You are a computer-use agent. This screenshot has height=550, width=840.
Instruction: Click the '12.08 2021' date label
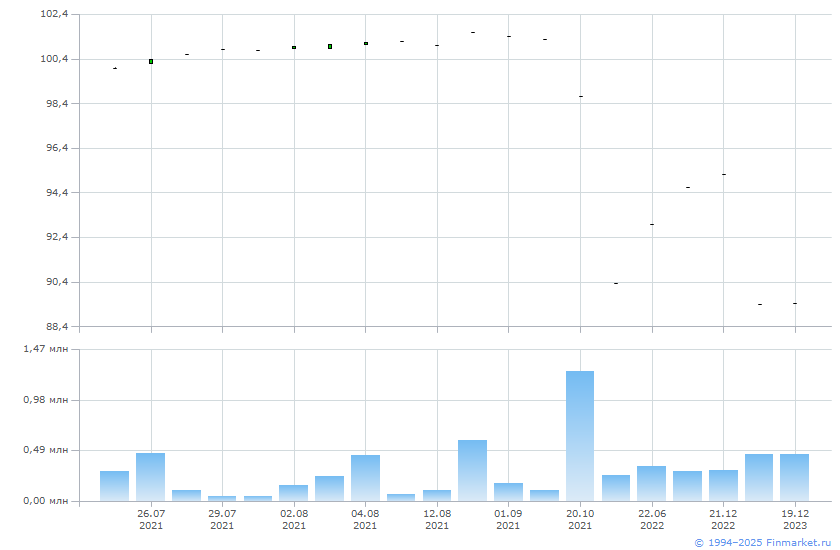click(x=437, y=519)
